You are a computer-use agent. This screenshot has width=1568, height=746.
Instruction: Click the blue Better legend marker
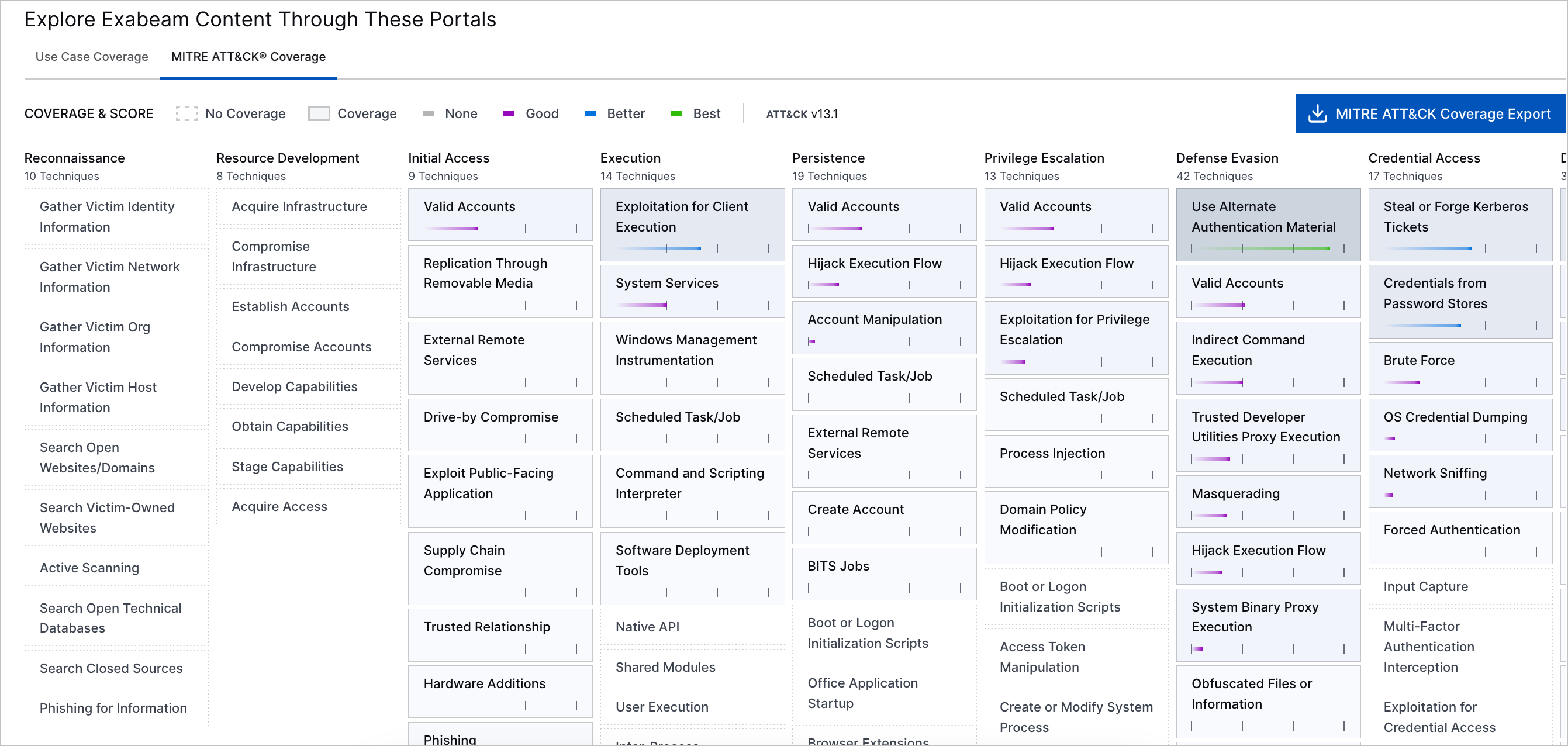[x=590, y=114]
